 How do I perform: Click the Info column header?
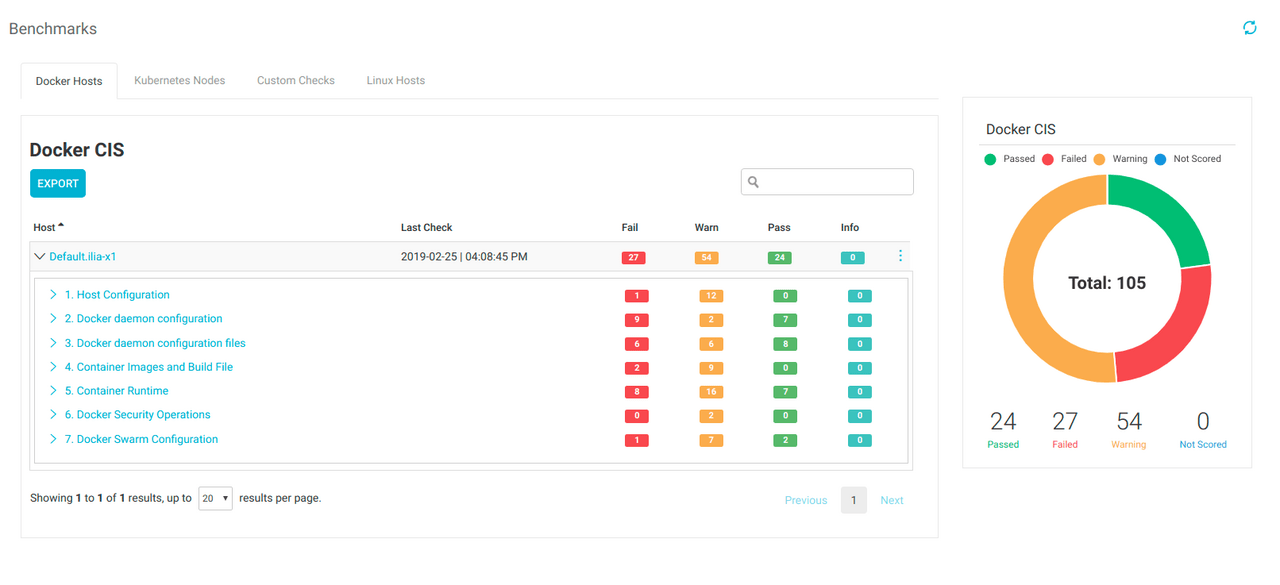[x=850, y=228]
